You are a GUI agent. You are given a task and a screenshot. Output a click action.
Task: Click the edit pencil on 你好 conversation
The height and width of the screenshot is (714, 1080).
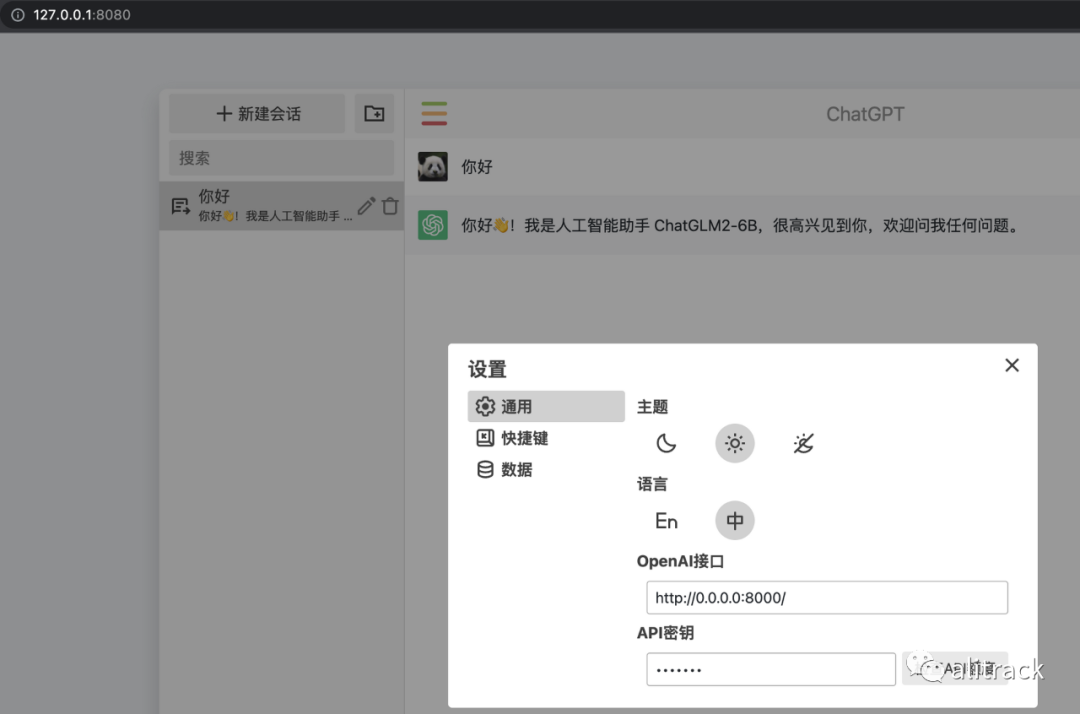366,205
